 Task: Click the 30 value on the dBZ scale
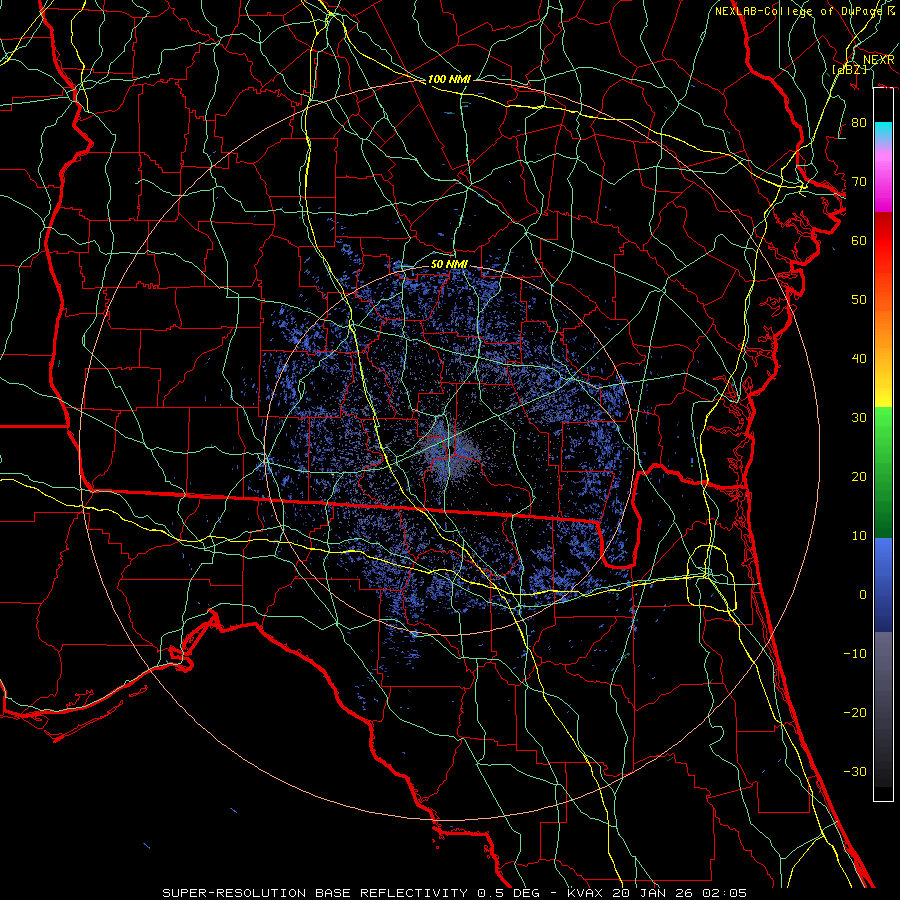(859, 418)
